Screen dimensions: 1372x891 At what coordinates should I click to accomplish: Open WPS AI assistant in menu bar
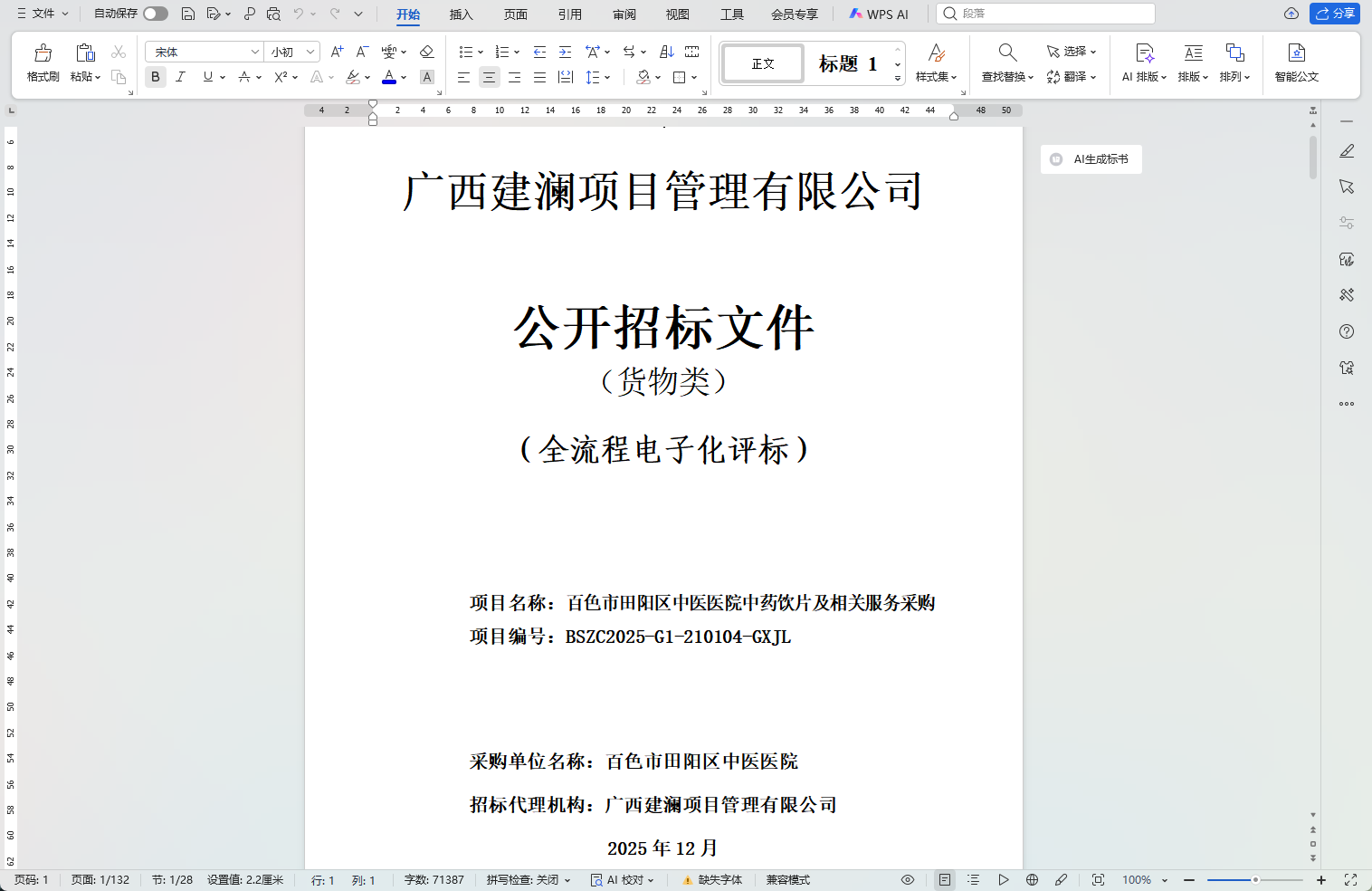click(x=876, y=14)
